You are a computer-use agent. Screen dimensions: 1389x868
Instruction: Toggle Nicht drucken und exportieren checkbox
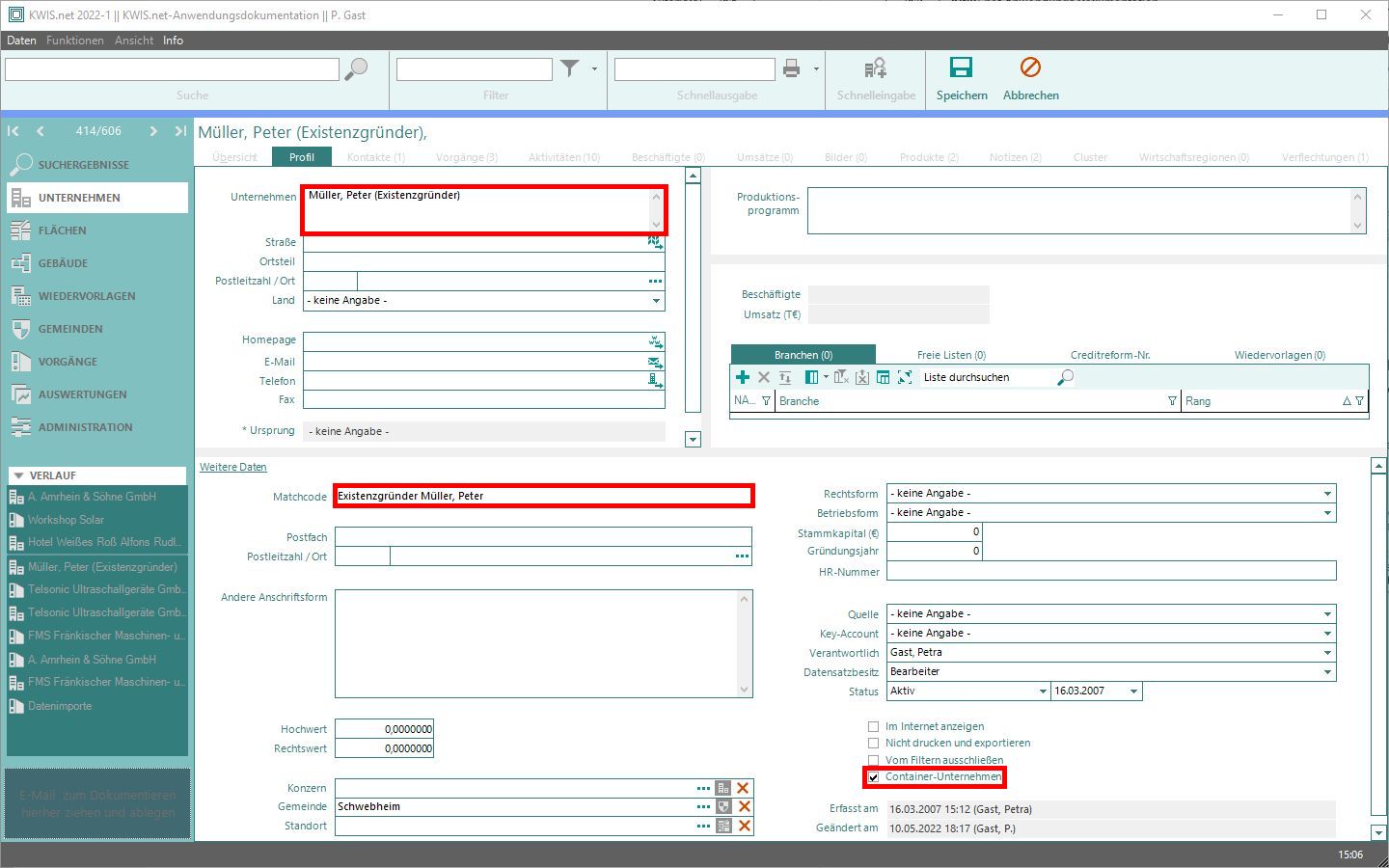click(x=873, y=744)
